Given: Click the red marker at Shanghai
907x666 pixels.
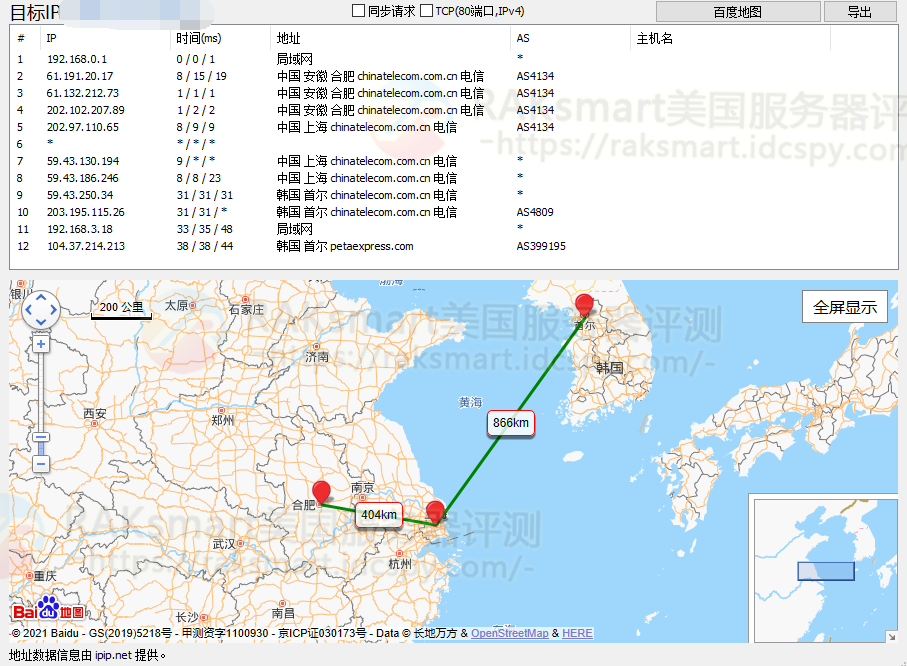Looking at the screenshot, I should click(x=435, y=513).
